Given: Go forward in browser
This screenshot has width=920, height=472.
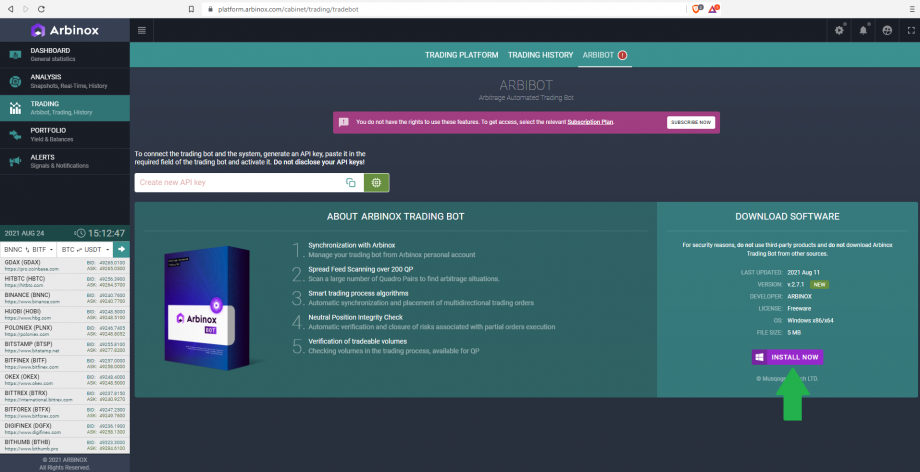Looking at the screenshot, I should 25,9.
